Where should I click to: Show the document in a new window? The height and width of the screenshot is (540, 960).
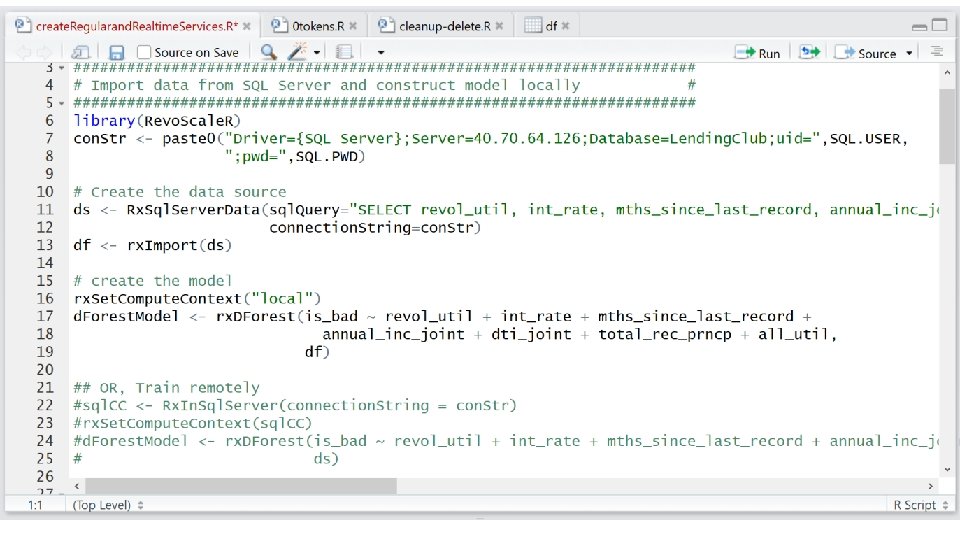80,53
